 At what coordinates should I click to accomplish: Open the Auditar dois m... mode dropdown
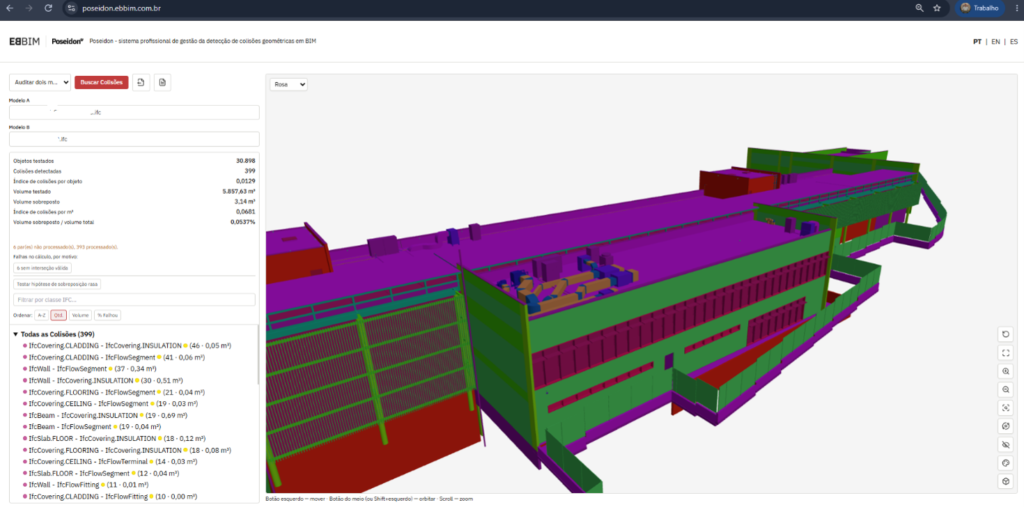[x=40, y=82]
